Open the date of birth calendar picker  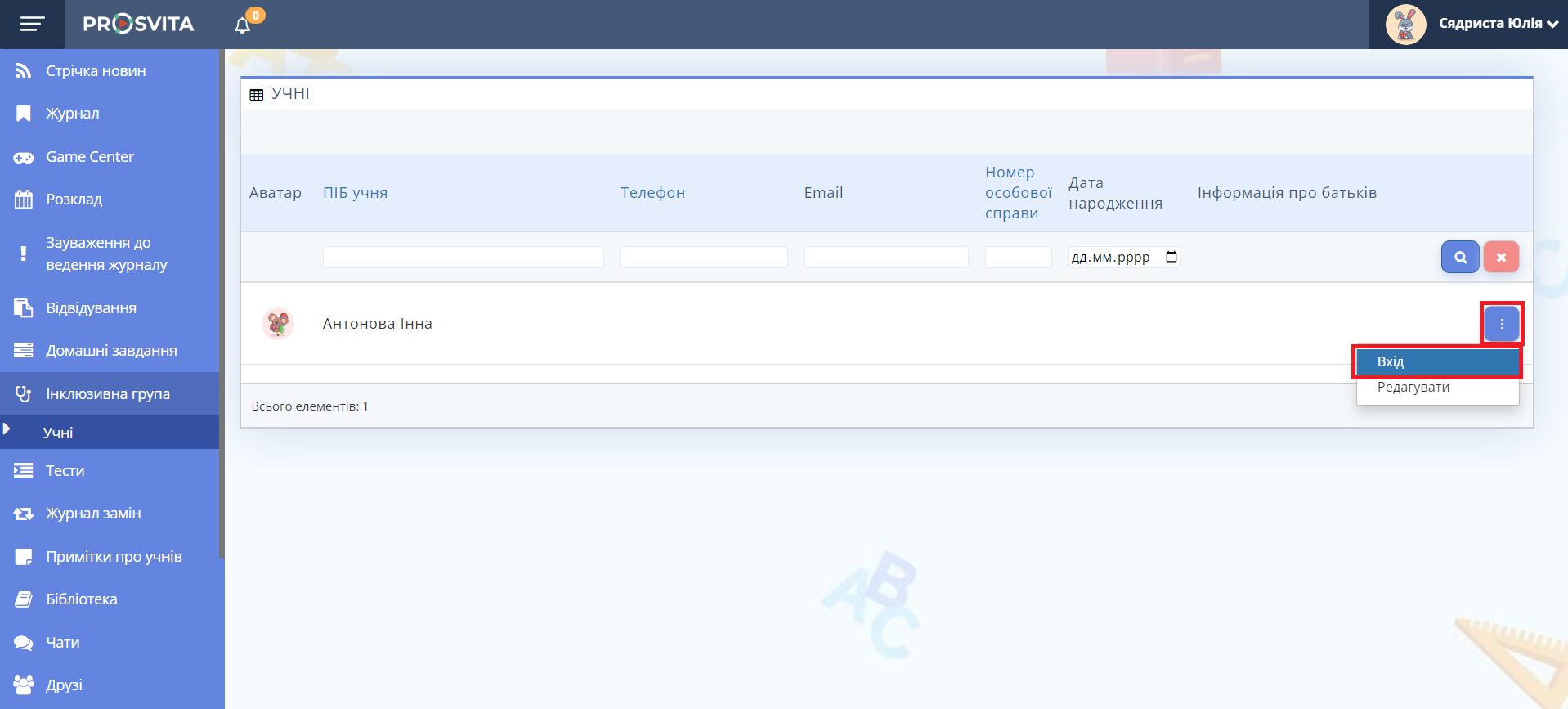(1171, 257)
